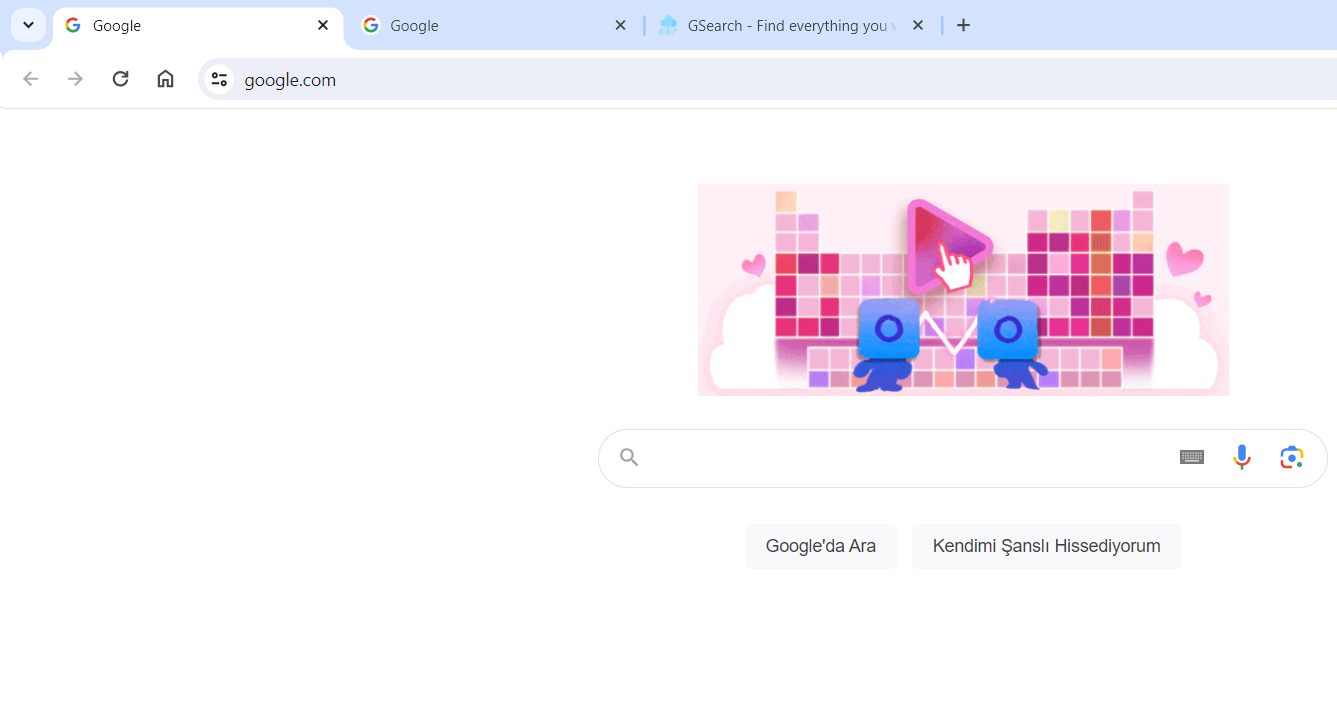Switch to the first Google tab
Viewport: 1337px width, 710px height.
click(198, 26)
